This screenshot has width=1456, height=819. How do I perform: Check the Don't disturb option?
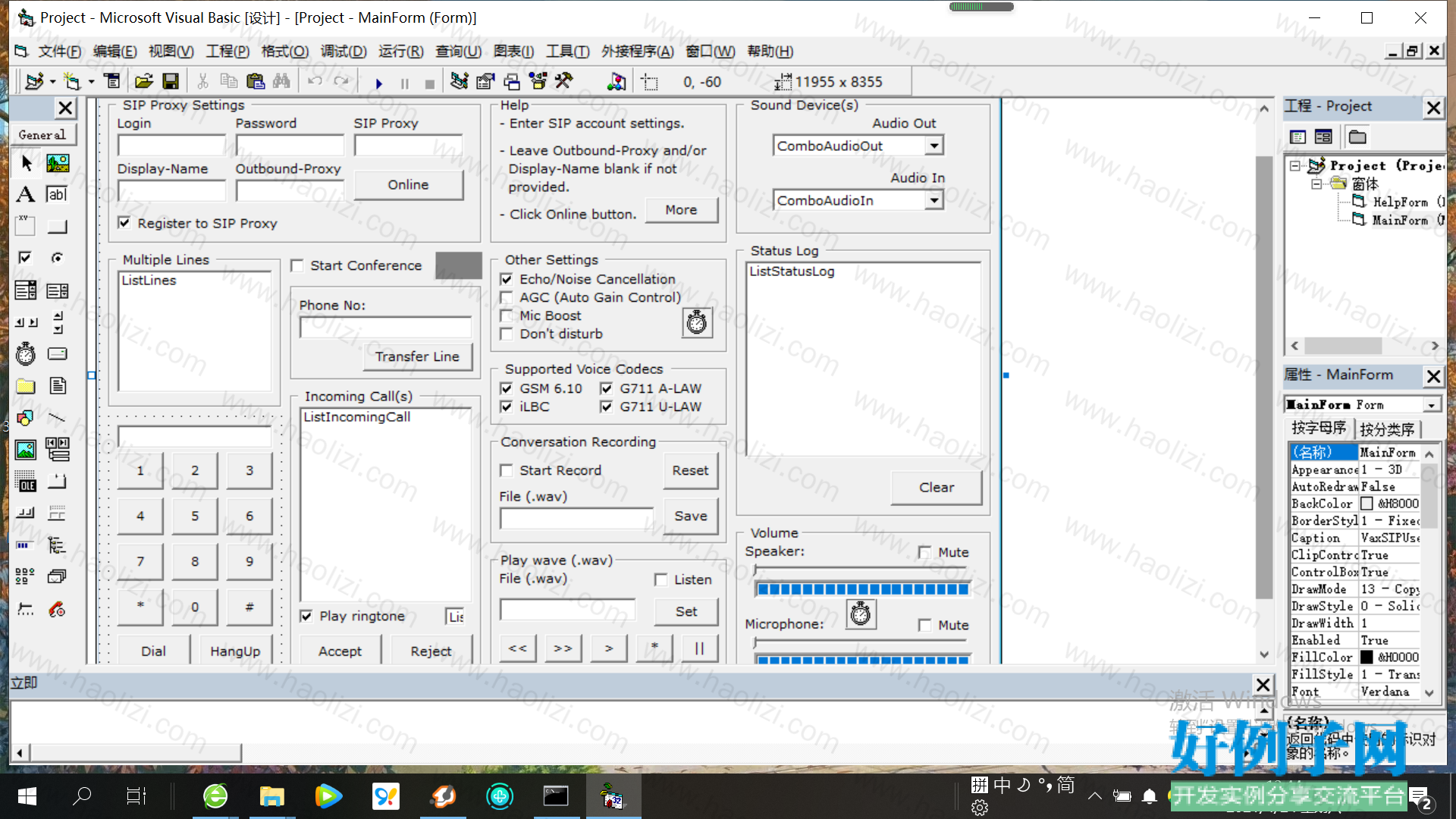coord(507,334)
